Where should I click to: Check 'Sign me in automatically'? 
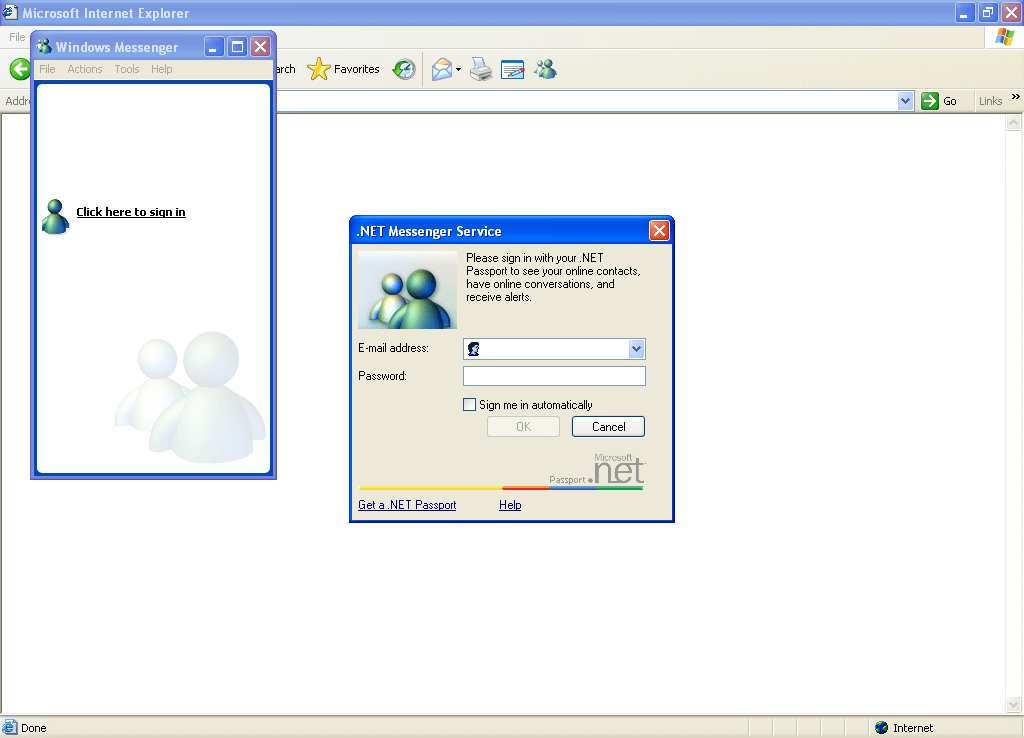pos(469,405)
